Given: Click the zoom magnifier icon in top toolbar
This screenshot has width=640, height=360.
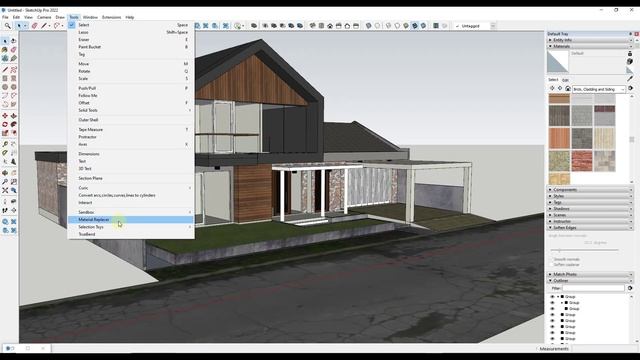Looking at the screenshot, I should pyautogui.click(x=7, y=26).
